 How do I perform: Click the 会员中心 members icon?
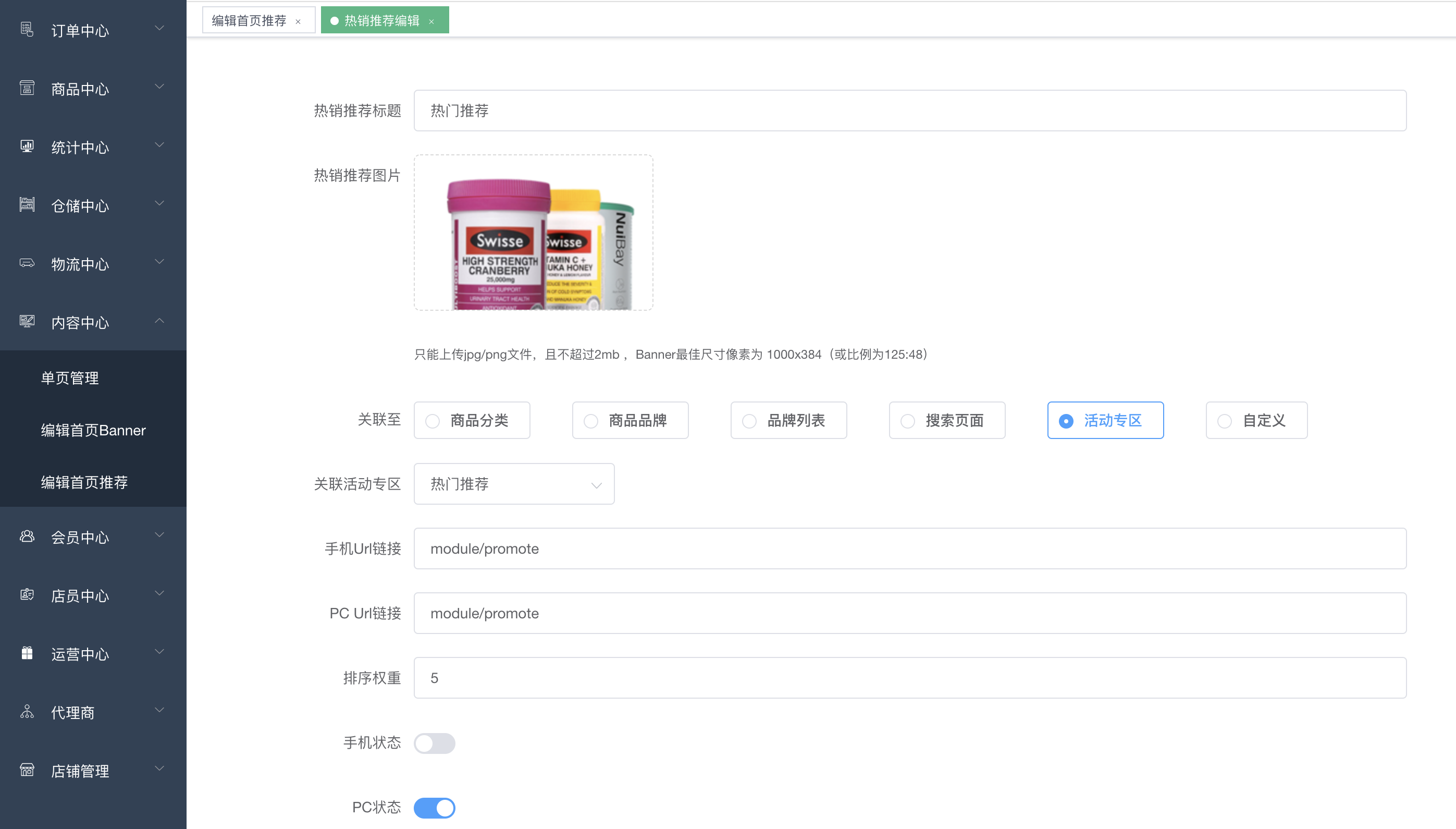click(27, 537)
